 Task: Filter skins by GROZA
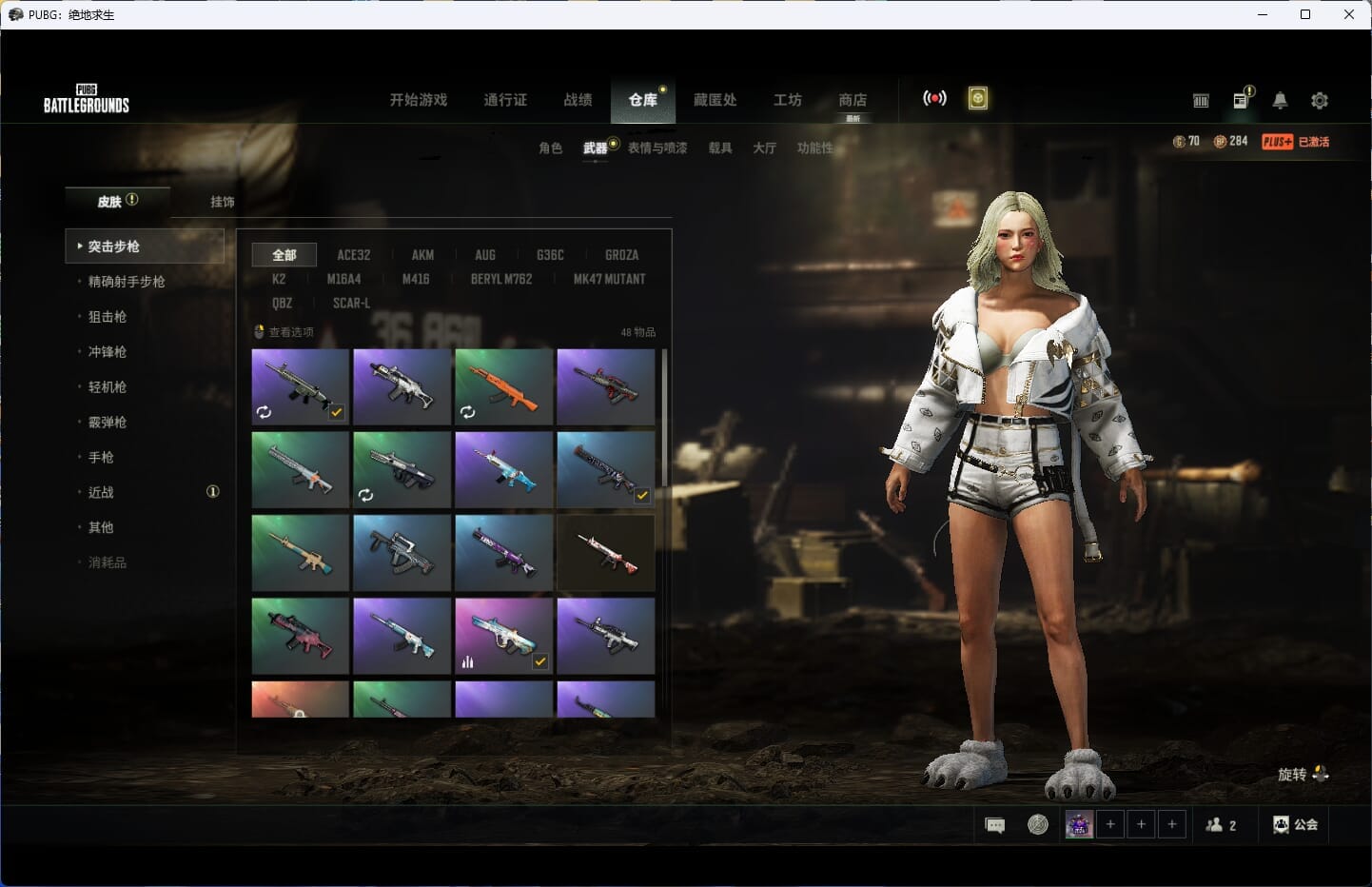pyautogui.click(x=622, y=255)
